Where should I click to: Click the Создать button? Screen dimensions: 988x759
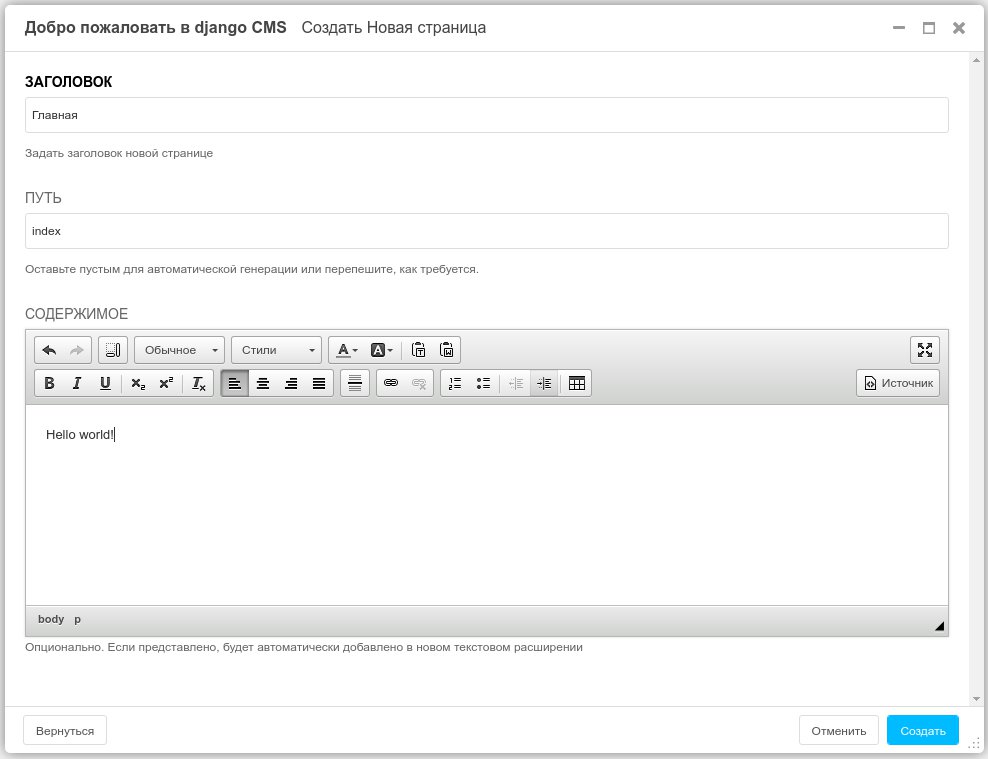[x=922, y=731]
